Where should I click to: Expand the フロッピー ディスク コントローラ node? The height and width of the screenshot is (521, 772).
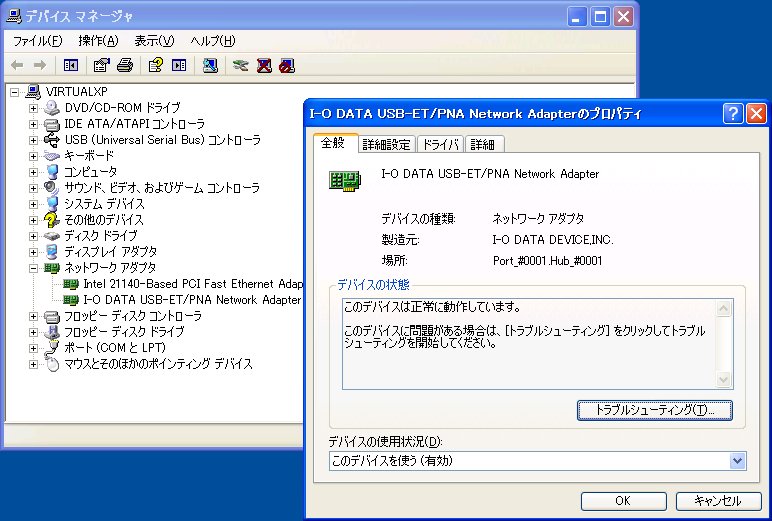click(33, 316)
